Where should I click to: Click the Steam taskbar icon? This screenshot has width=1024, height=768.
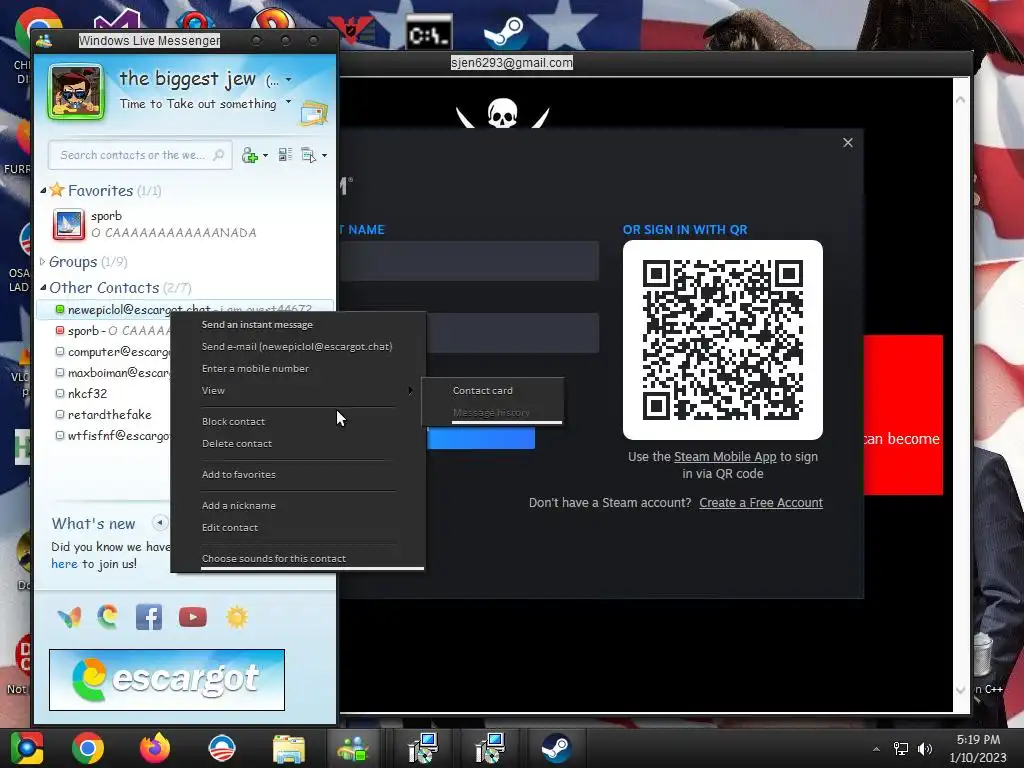click(x=556, y=748)
